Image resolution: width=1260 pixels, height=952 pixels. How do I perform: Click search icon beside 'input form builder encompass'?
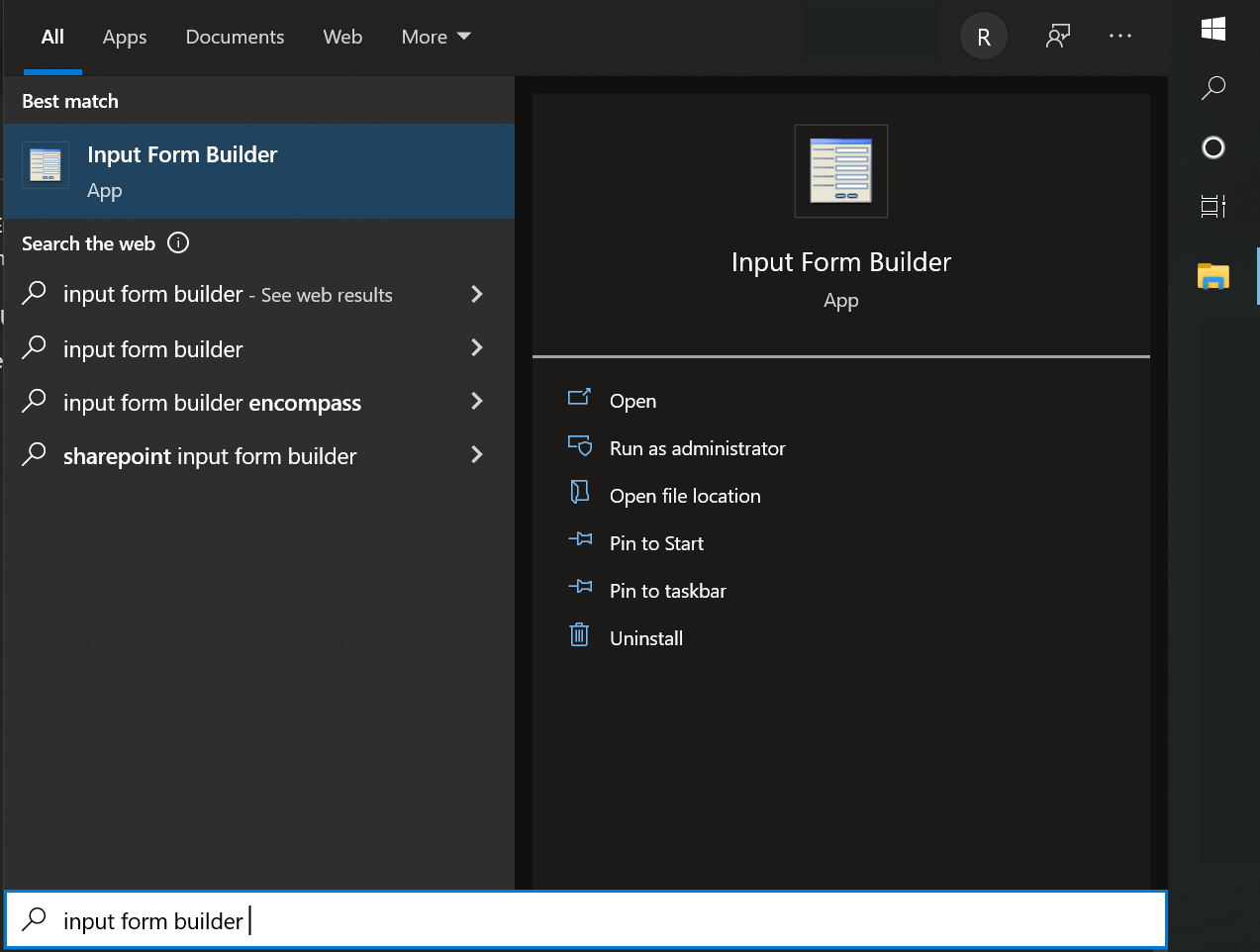click(x=35, y=400)
